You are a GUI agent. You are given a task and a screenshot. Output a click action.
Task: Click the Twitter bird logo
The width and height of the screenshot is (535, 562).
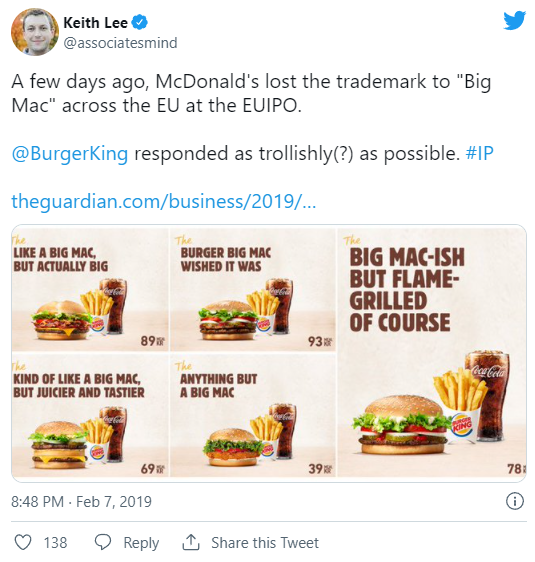pos(514,20)
